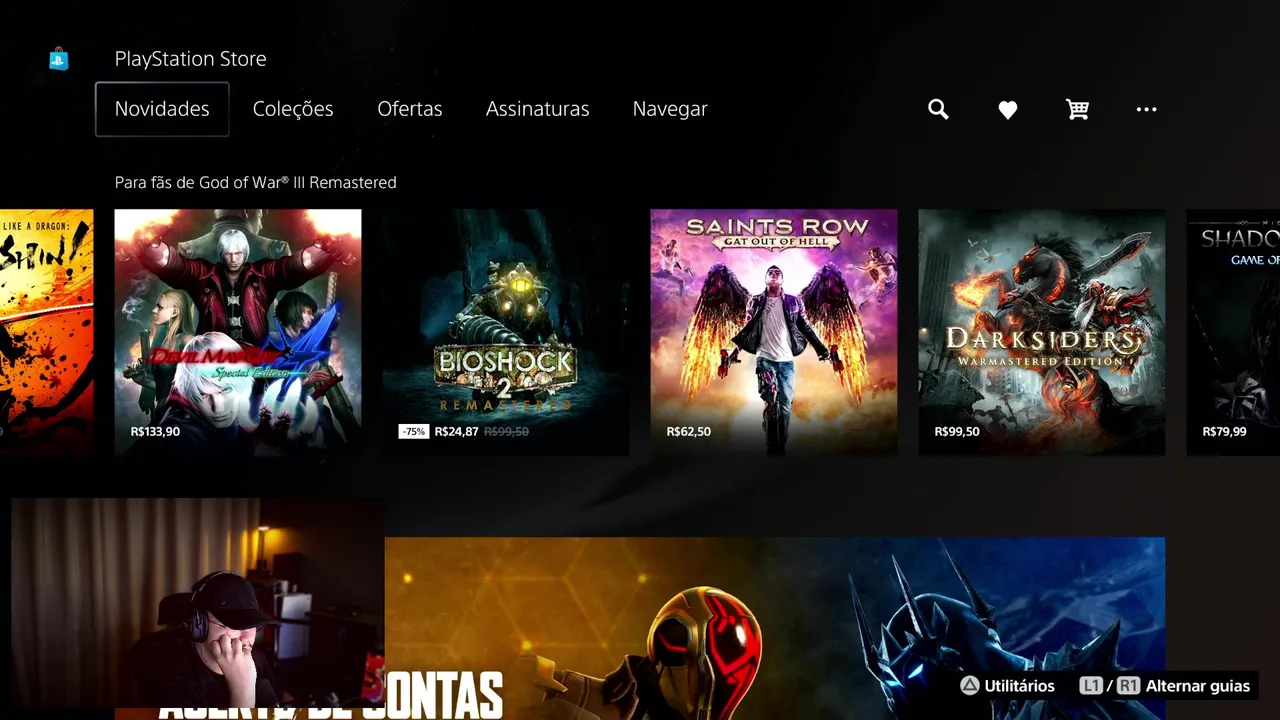Viewport: 1280px width, 720px height.
Task: Open the Assinaturas tab
Action: pos(538,109)
